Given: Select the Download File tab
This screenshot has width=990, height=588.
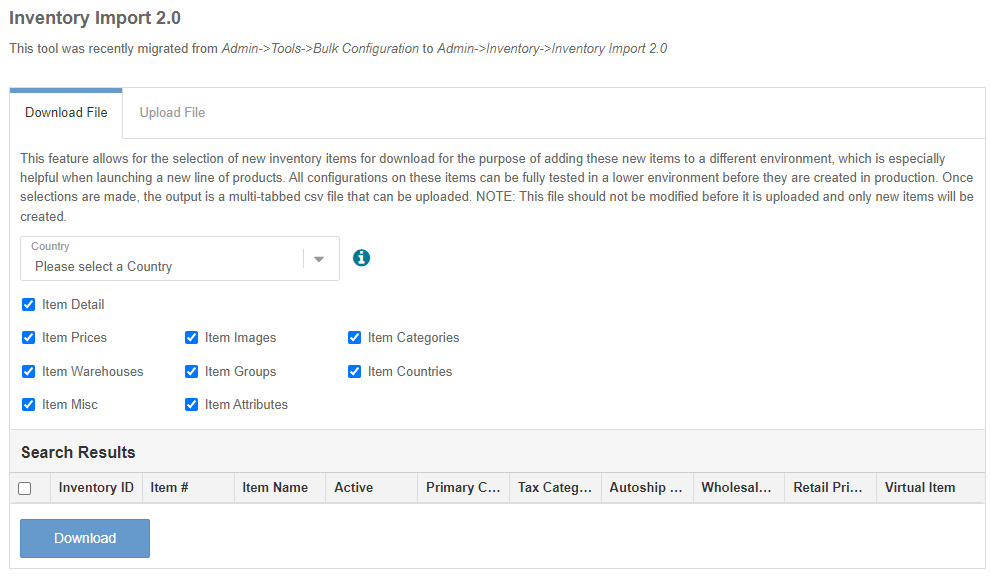Looking at the screenshot, I should pyautogui.click(x=66, y=113).
